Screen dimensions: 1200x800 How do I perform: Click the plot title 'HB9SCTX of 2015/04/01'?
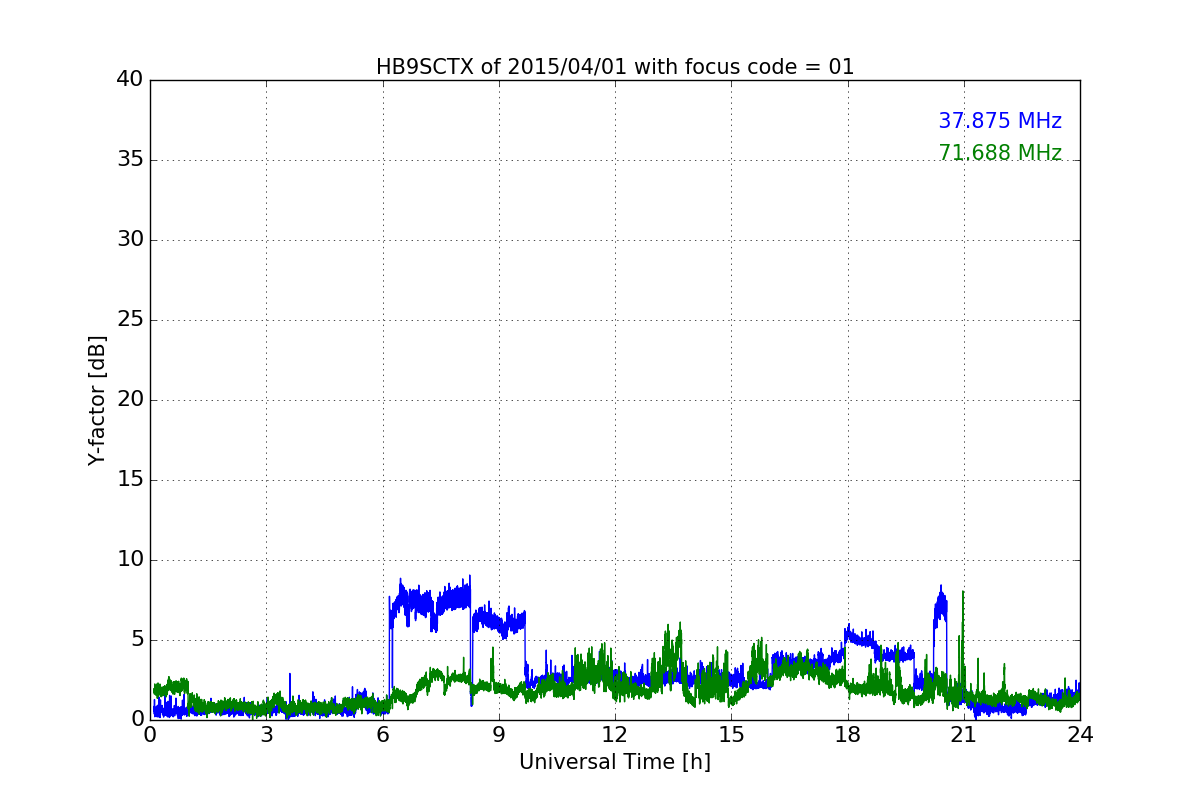(615, 67)
